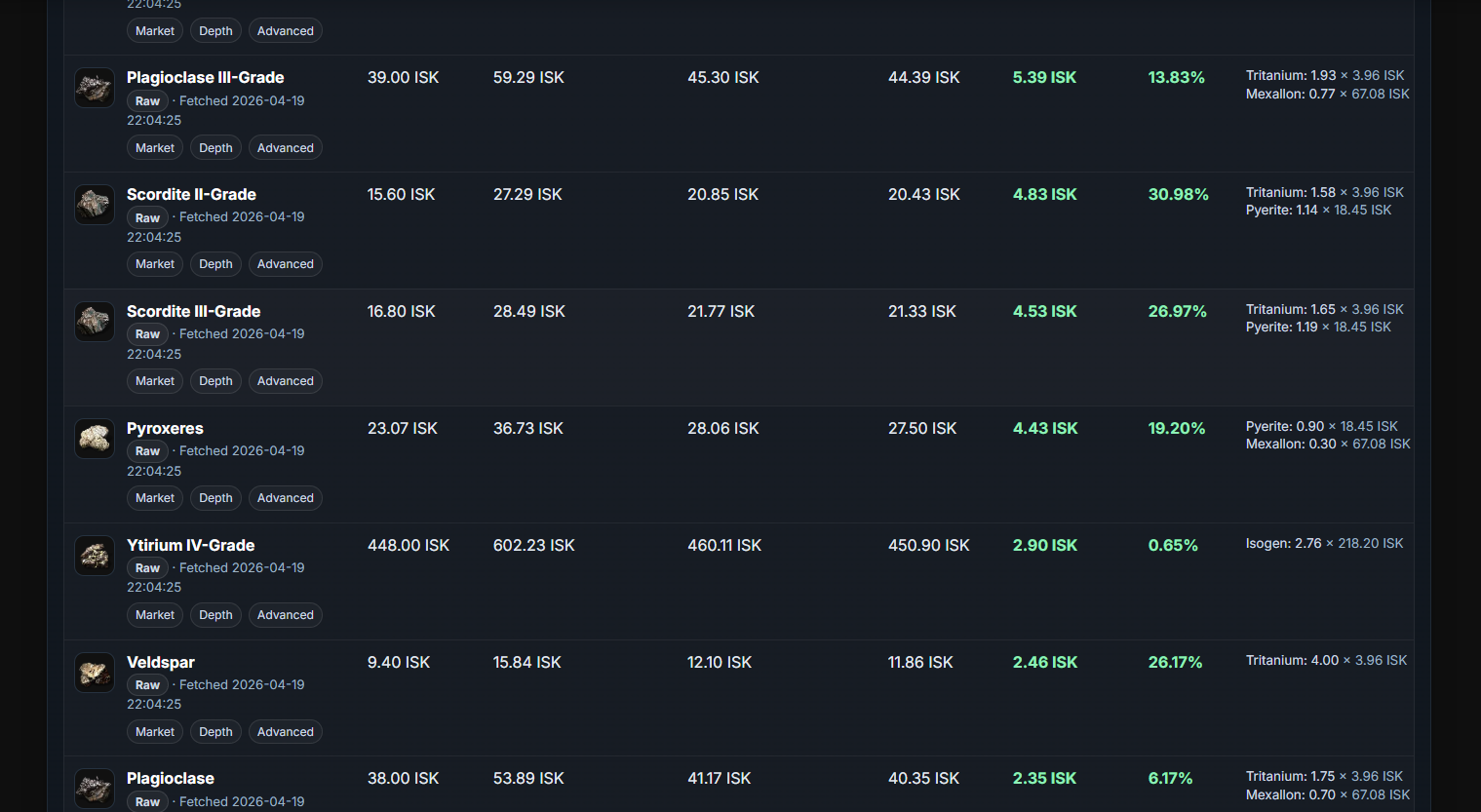Select the Ytirium IV-Grade item name
This screenshot has height=812, width=1481.
190,545
